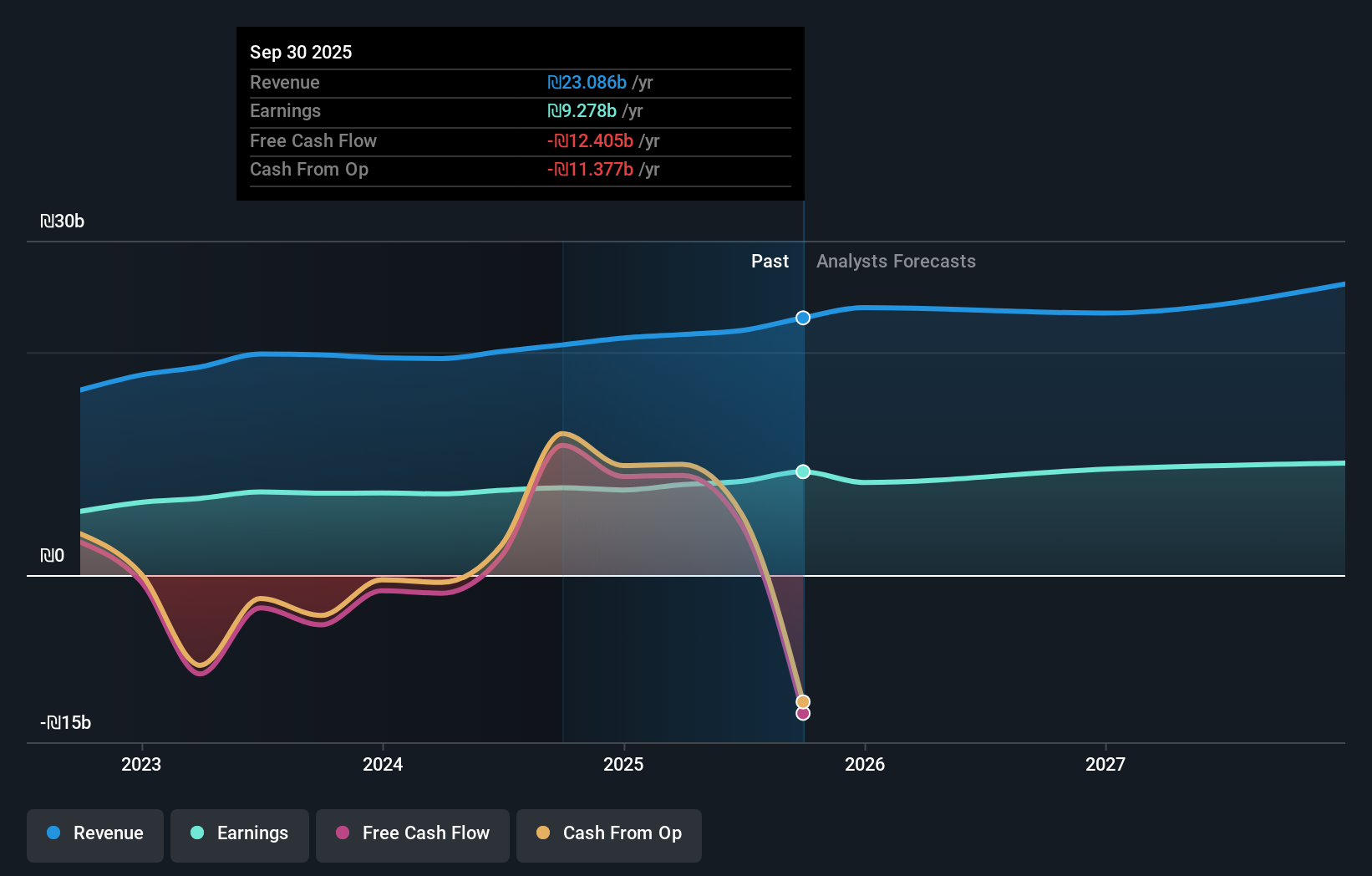
Task: Click the pink Free Cash Flow legend dot
Action: click(342, 834)
